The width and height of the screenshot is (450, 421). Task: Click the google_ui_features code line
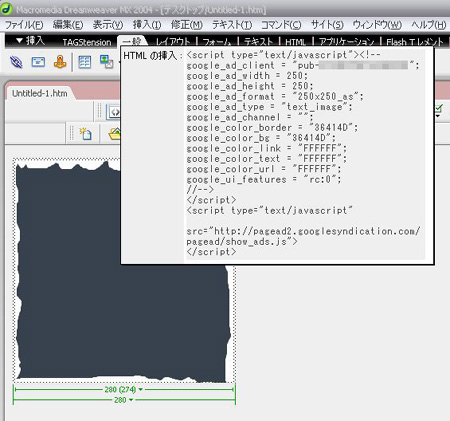(x=264, y=179)
